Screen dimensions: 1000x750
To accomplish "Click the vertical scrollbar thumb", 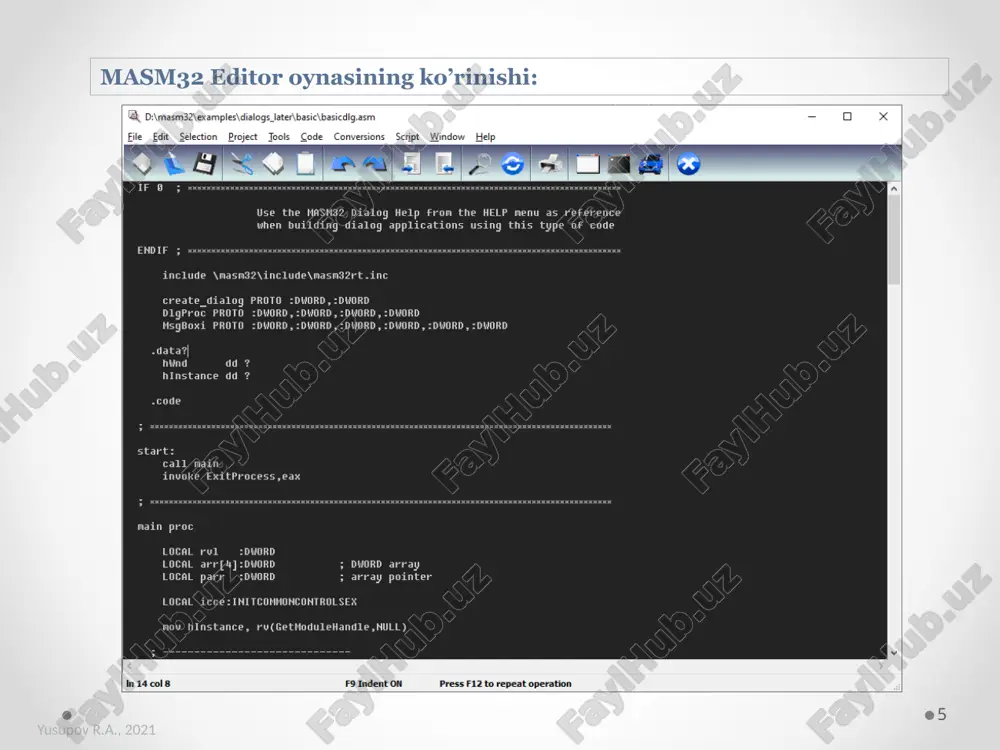I will [893, 239].
